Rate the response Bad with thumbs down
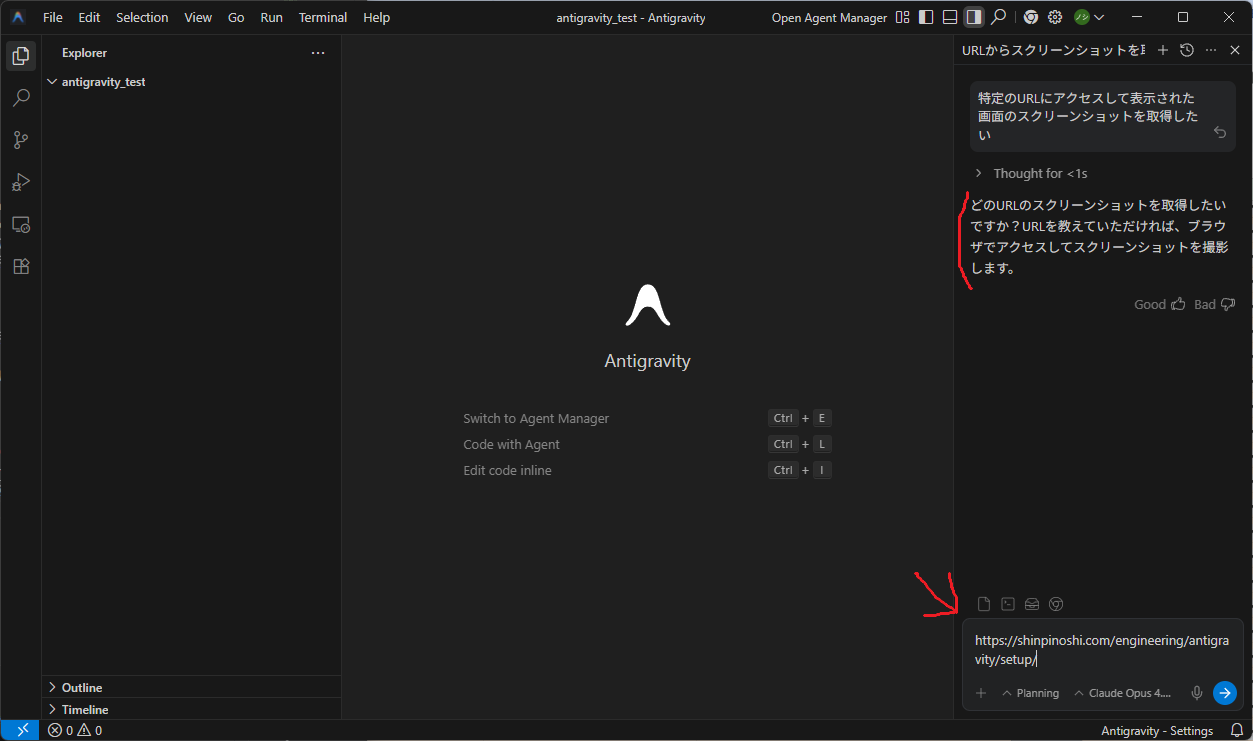The width and height of the screenshot is (1253, 741). coord(1228,304)
